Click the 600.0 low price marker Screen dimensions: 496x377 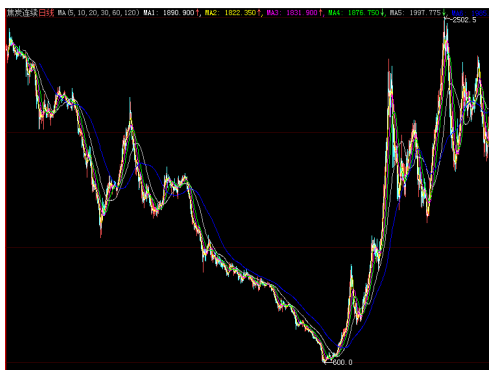(x=342, y=362)
